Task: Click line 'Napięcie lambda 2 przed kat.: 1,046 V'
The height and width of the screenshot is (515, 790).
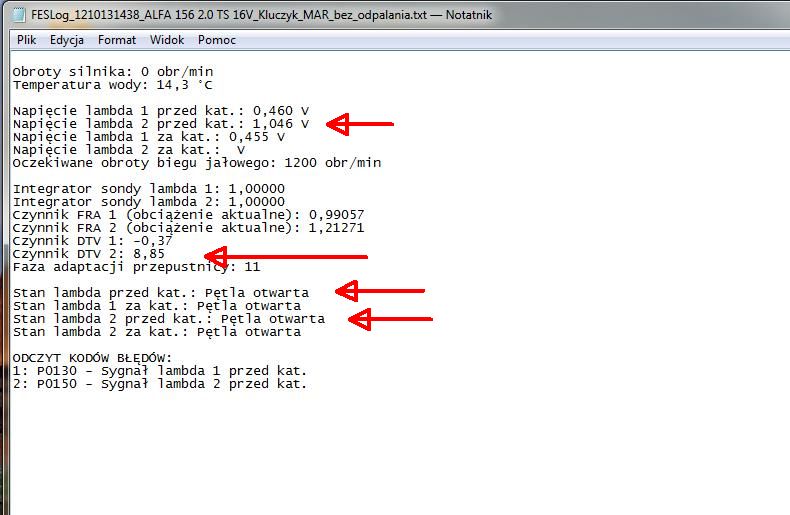Action: point(161,124)
